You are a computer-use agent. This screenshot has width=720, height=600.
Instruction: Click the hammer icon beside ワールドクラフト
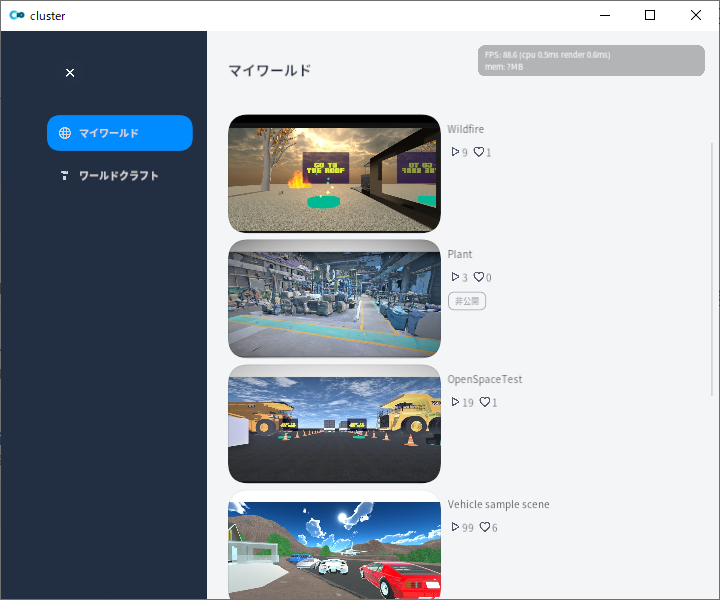point(65,176)
